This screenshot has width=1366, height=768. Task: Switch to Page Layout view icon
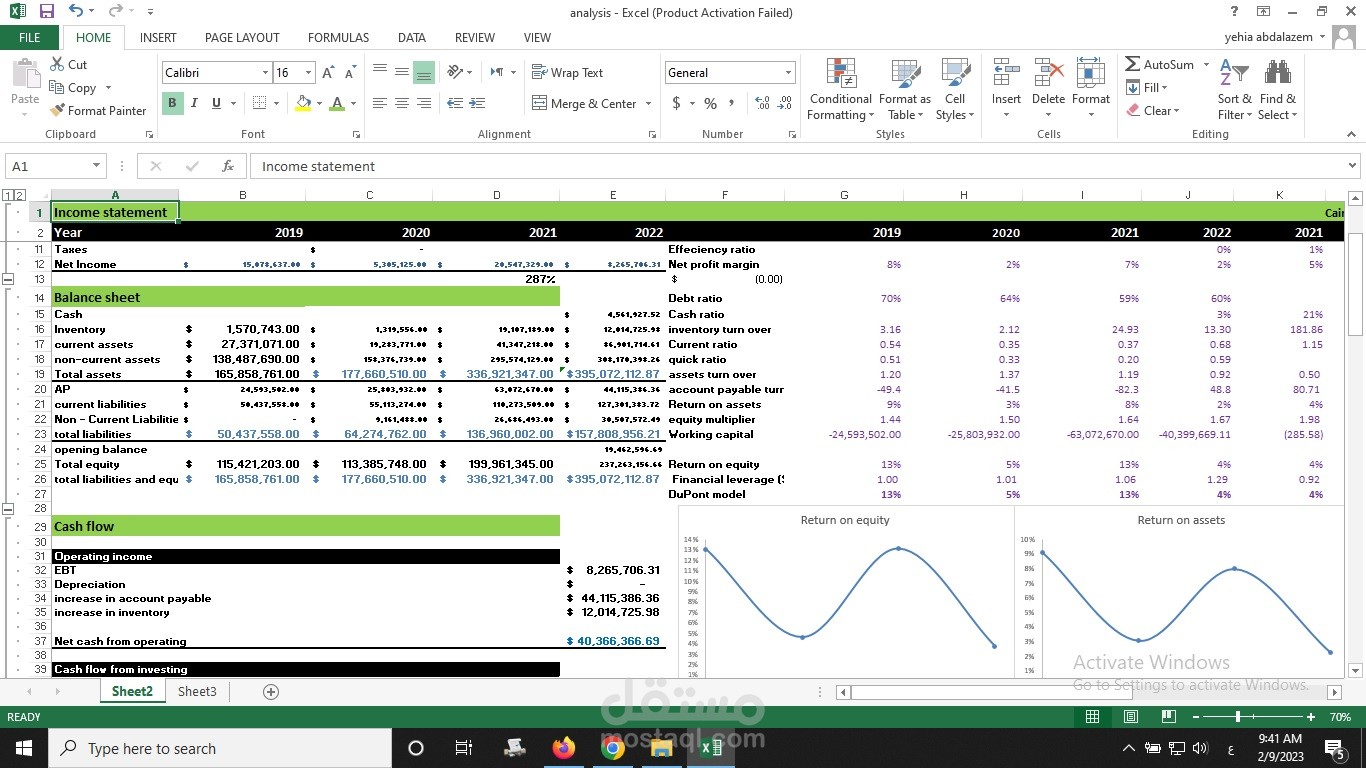pyautogui.click(x=1130, y=717)
